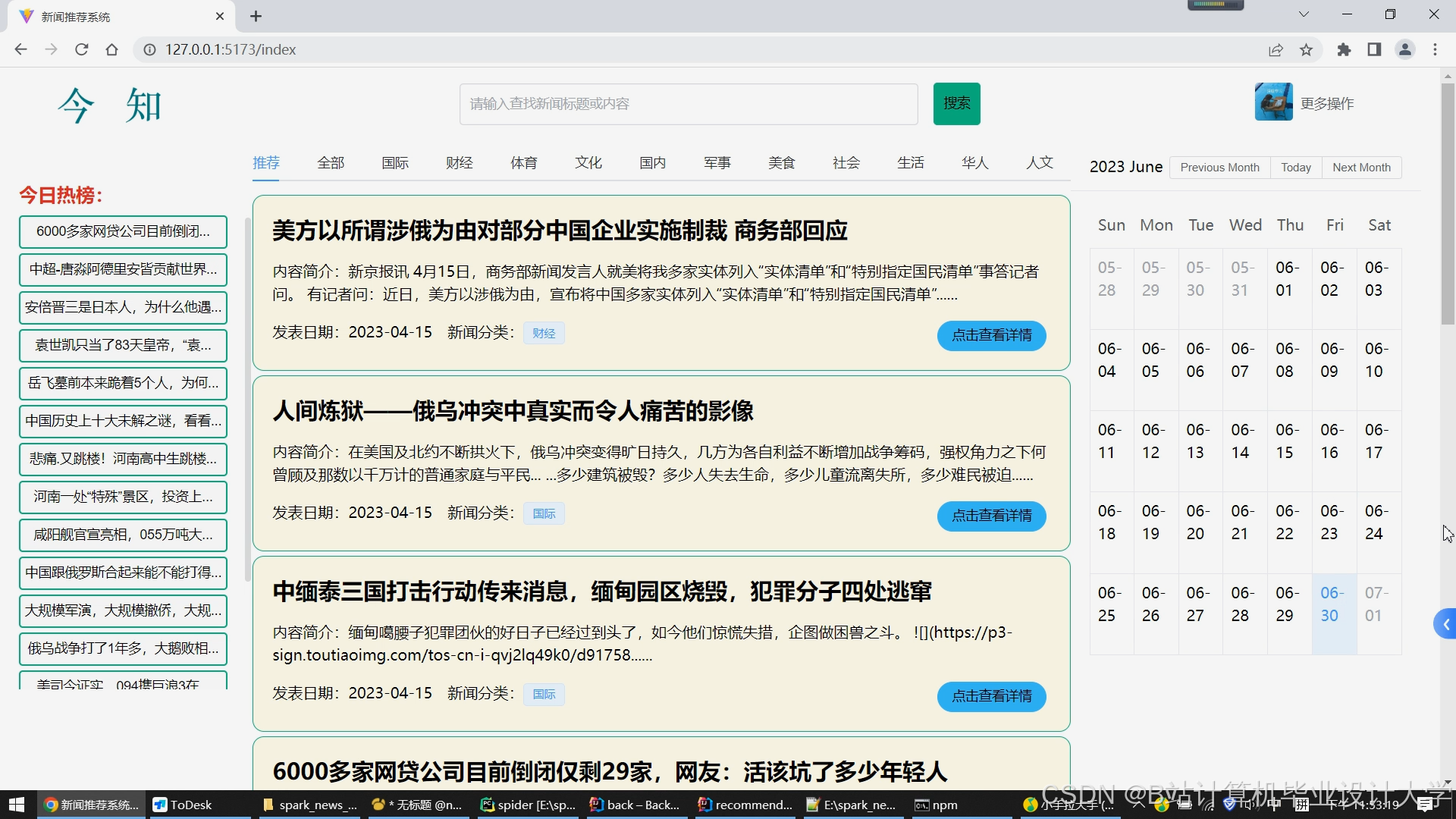Image resolution: width=1456 pixels, height=819 pixels.
Task: Open the browser side panel icon
Action: (1374, 49)
